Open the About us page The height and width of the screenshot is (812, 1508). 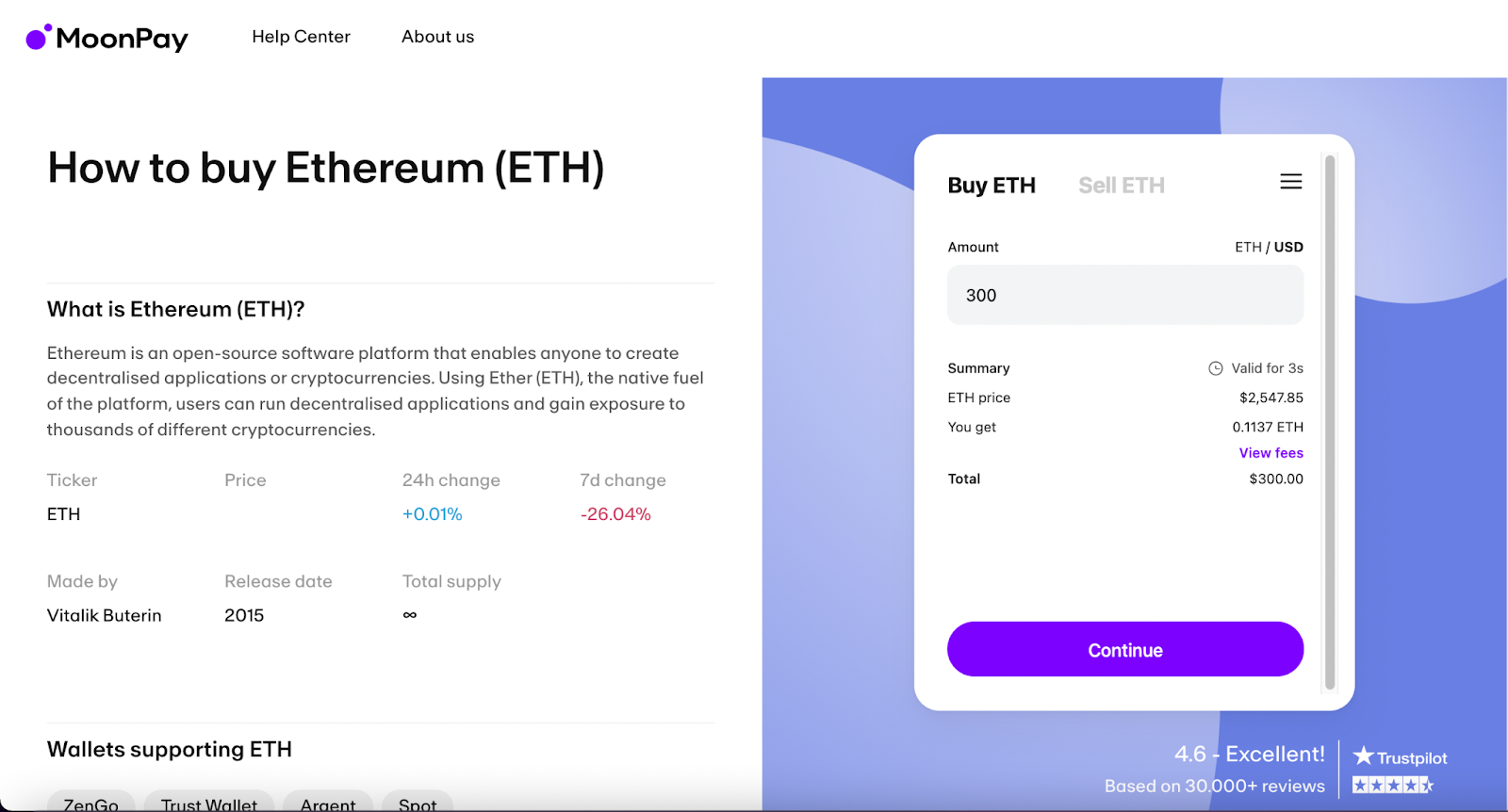pos(437,37)
